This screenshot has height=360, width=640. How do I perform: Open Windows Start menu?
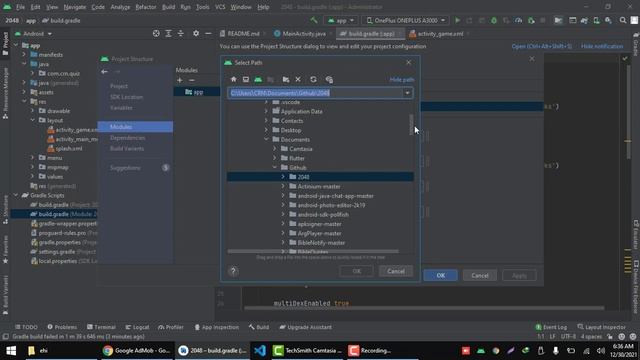click(11, 351)
